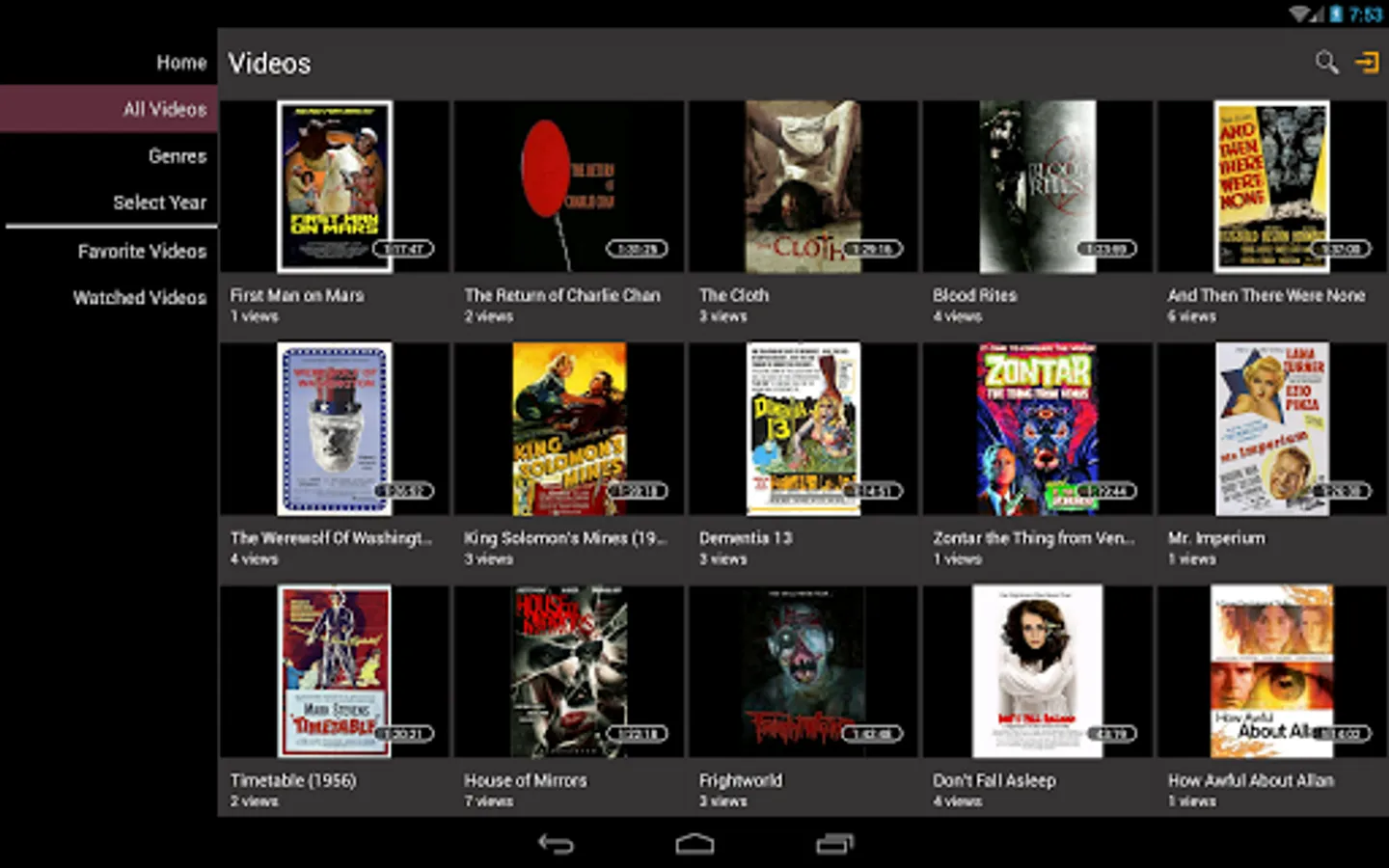Screen dimensions: 1389x868
Task: Open The Cloth movie poster
Action: (803, 186)
